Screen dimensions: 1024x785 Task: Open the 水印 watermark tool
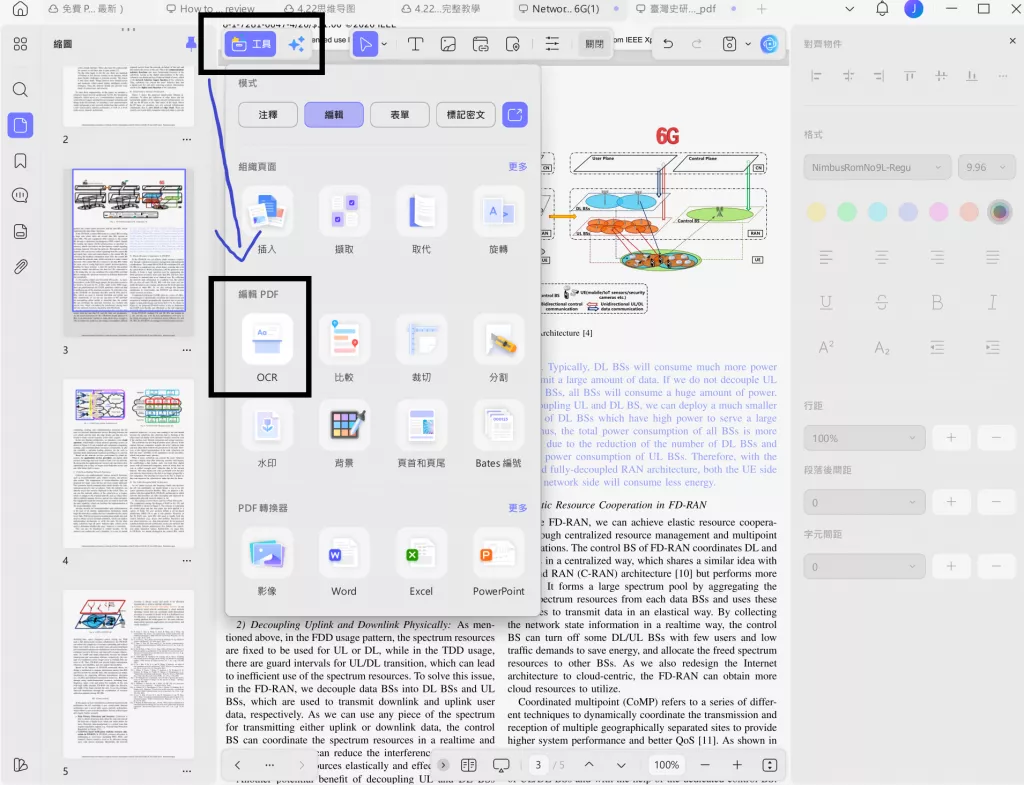(266, 434)
